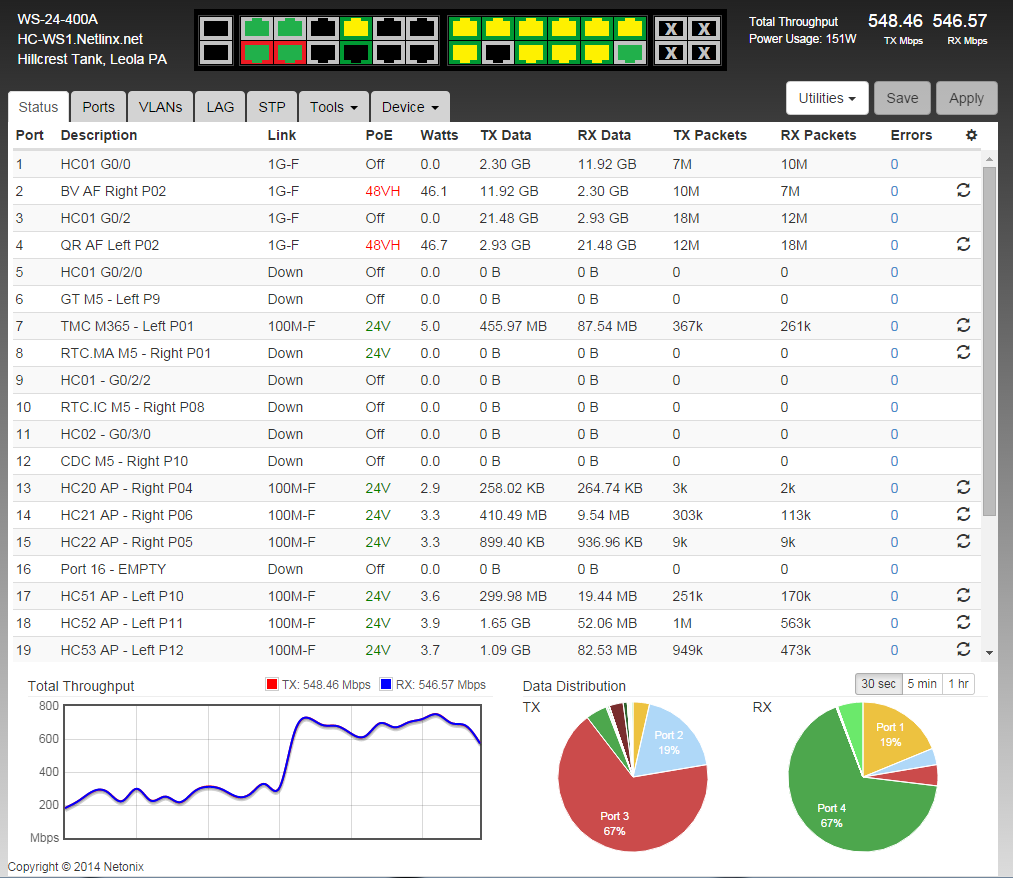Switch to the Ports tab
Screen dimensions: 1013x878
click(x=98, y=107)
